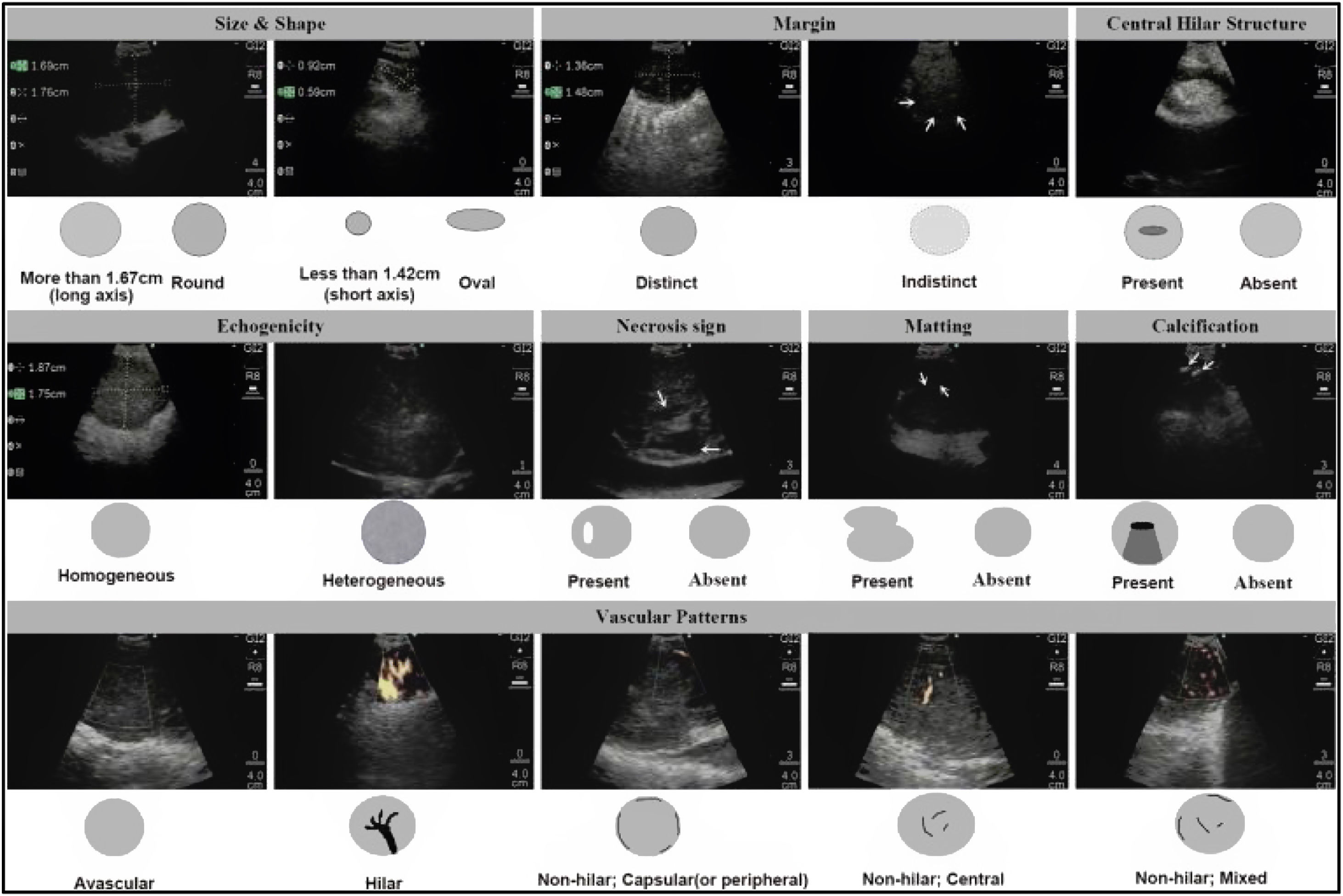Click the Oval shape schematic icon

point(475,220)
